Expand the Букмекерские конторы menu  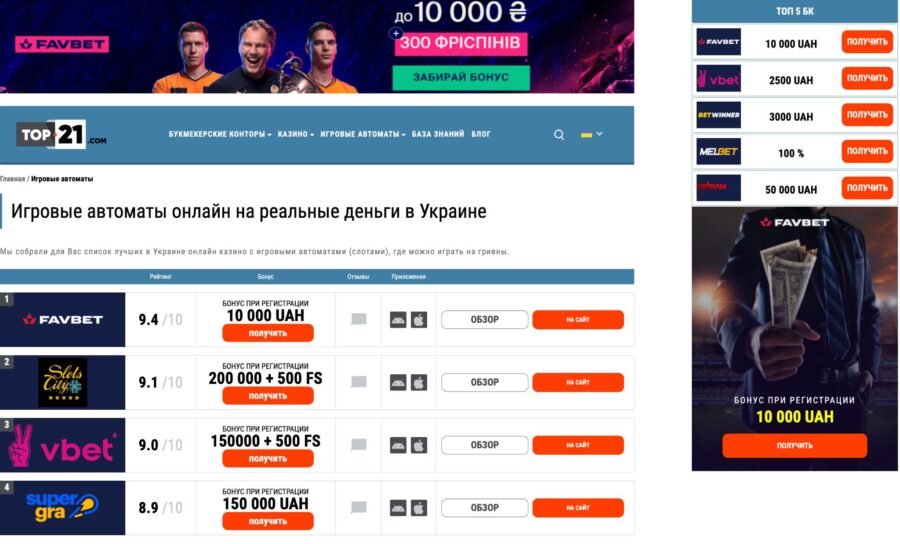[x=220, y=134]
